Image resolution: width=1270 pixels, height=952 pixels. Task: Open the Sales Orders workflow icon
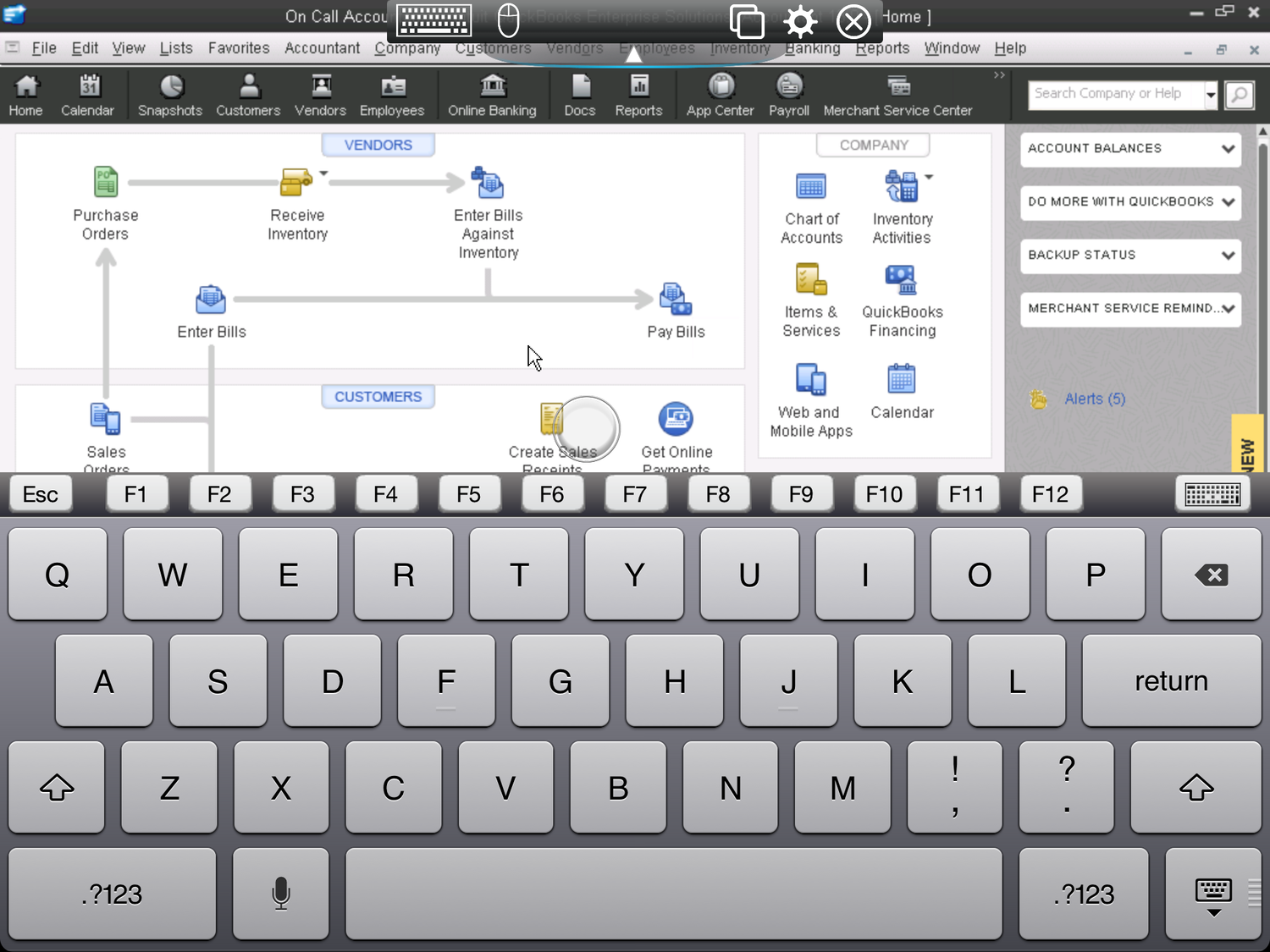tap(106, 419)
